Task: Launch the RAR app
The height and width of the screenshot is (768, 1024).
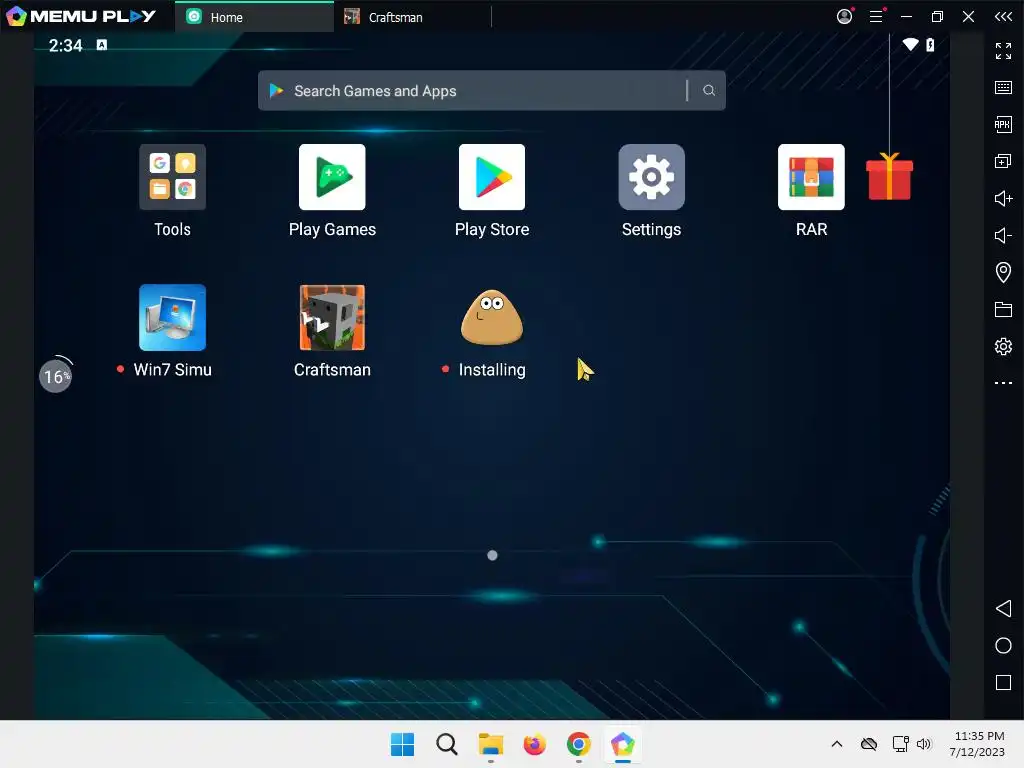Action: point(811,177)
